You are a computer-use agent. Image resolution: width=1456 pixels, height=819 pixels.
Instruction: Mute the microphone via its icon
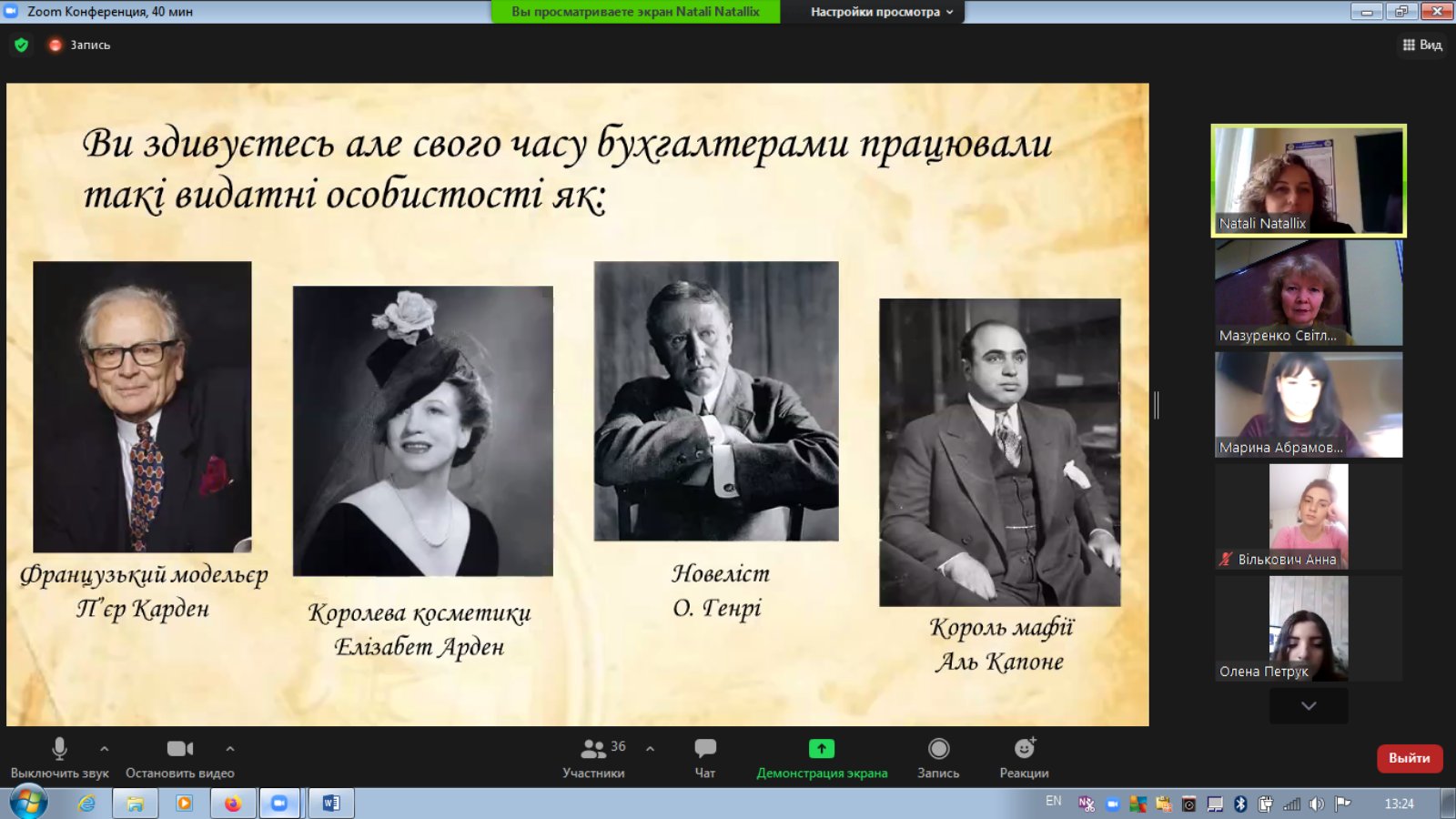pos(59,749)
